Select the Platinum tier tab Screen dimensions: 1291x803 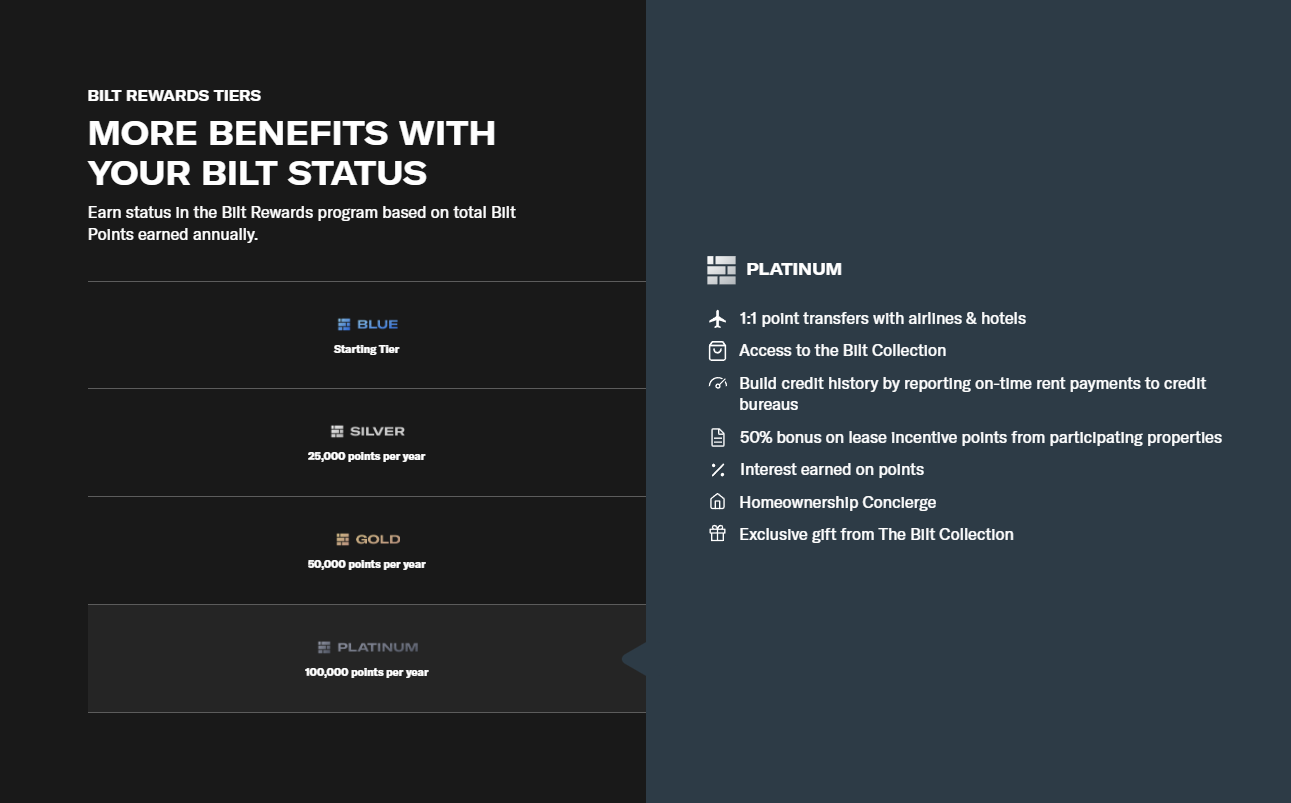(x=367, y=659)
